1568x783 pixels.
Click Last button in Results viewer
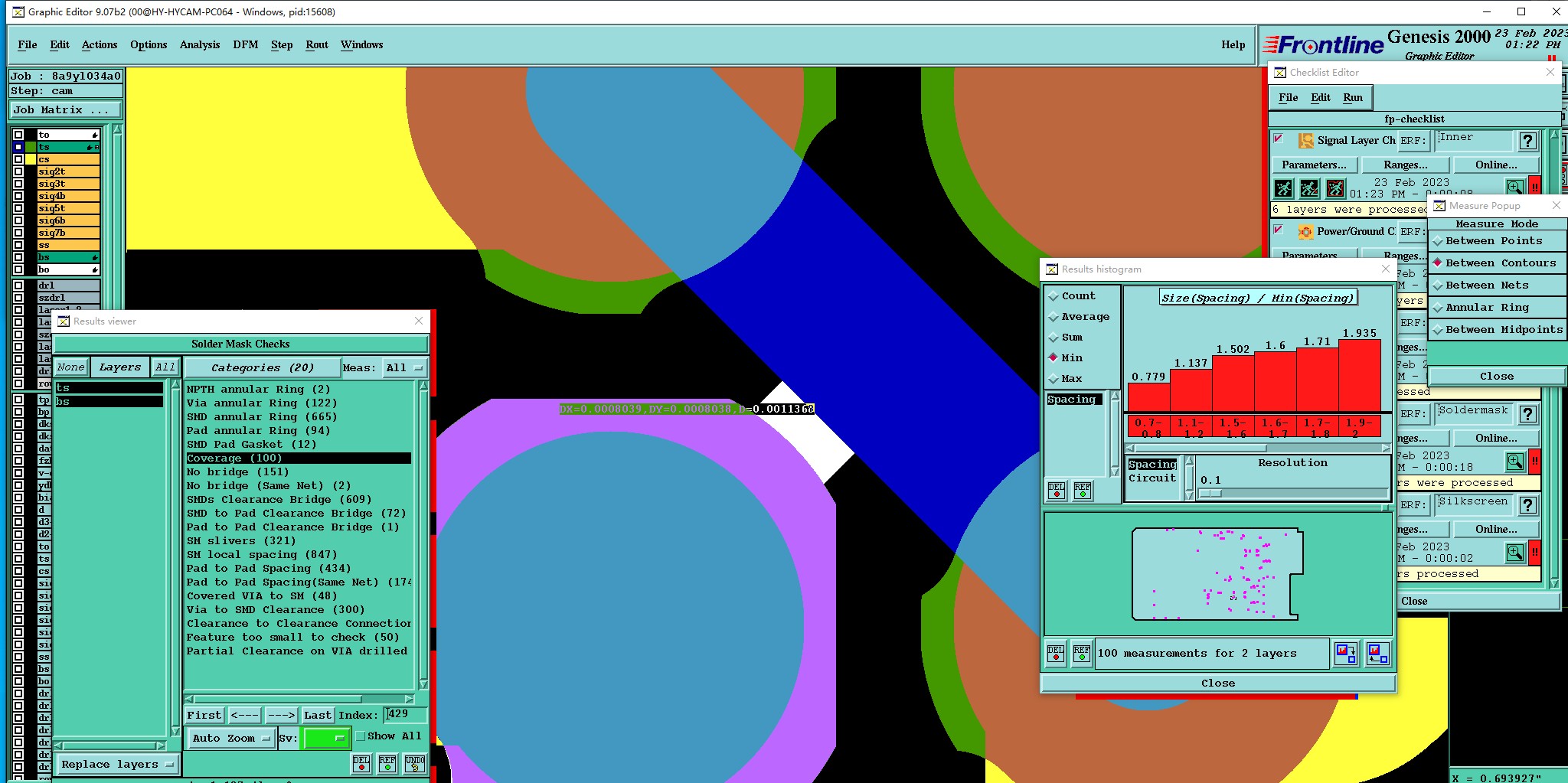(317, 716)
